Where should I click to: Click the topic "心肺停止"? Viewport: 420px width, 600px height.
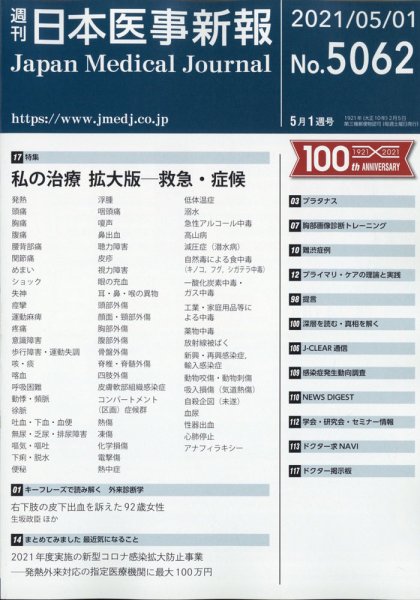pos(199,436)
